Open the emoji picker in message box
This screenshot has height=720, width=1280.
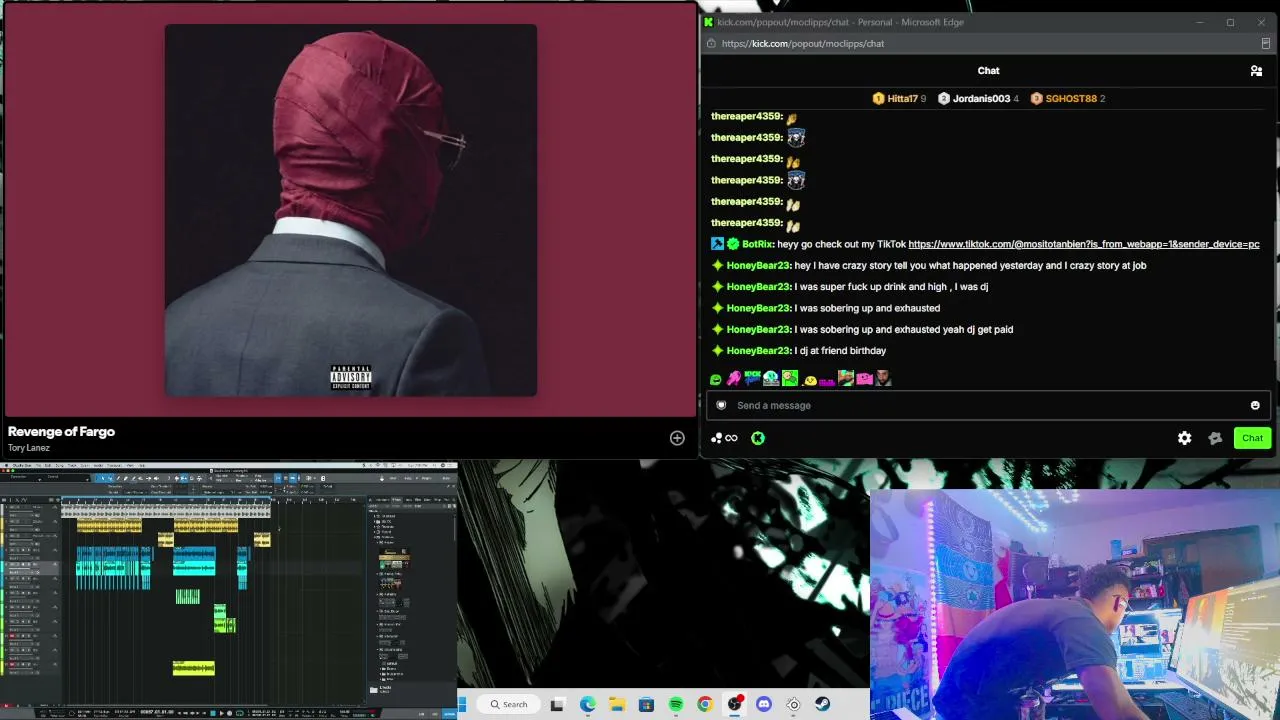pyautogui.click(x=1255, y=405)
